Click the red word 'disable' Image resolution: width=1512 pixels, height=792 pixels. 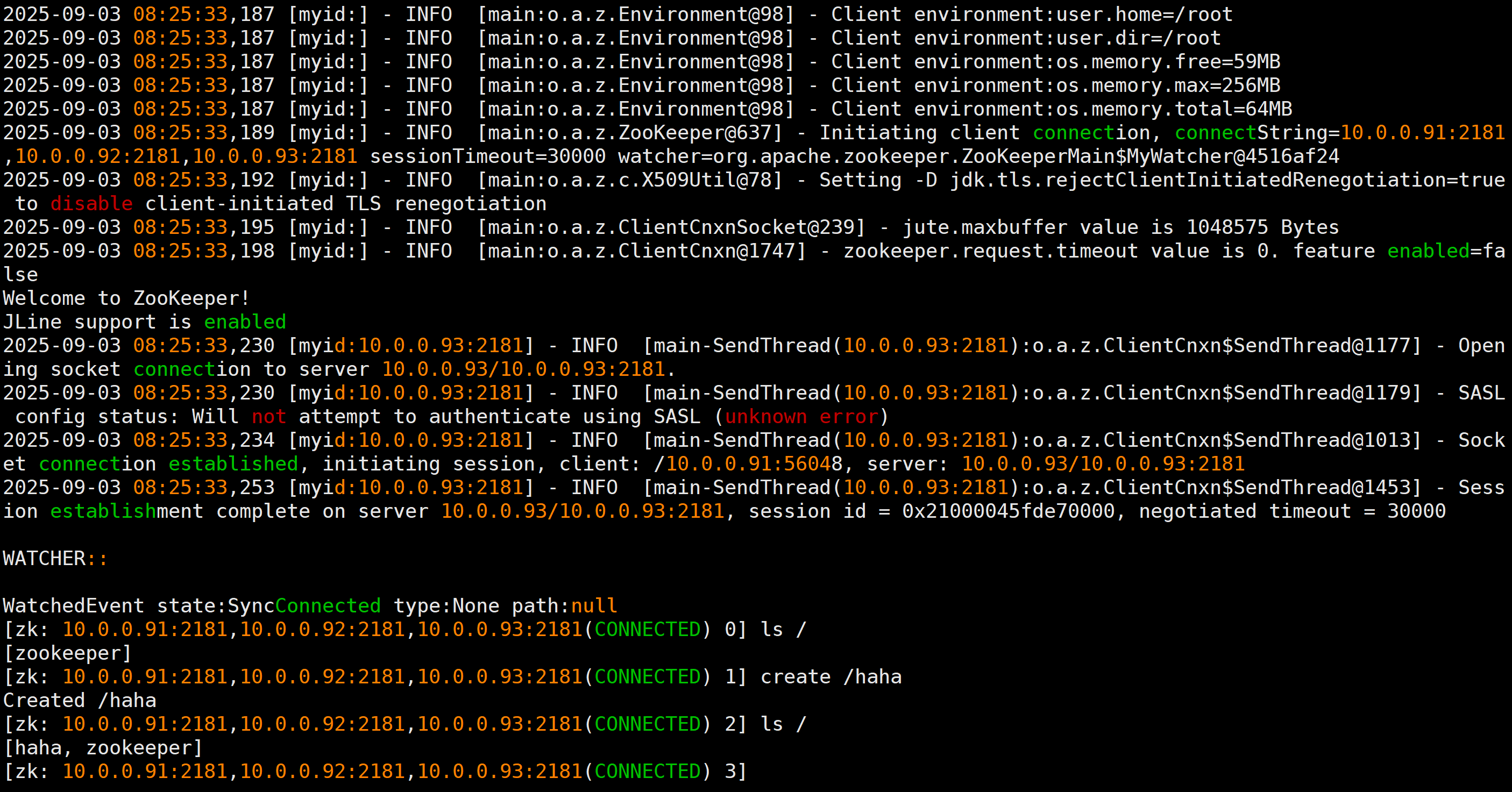click(91, 204)
